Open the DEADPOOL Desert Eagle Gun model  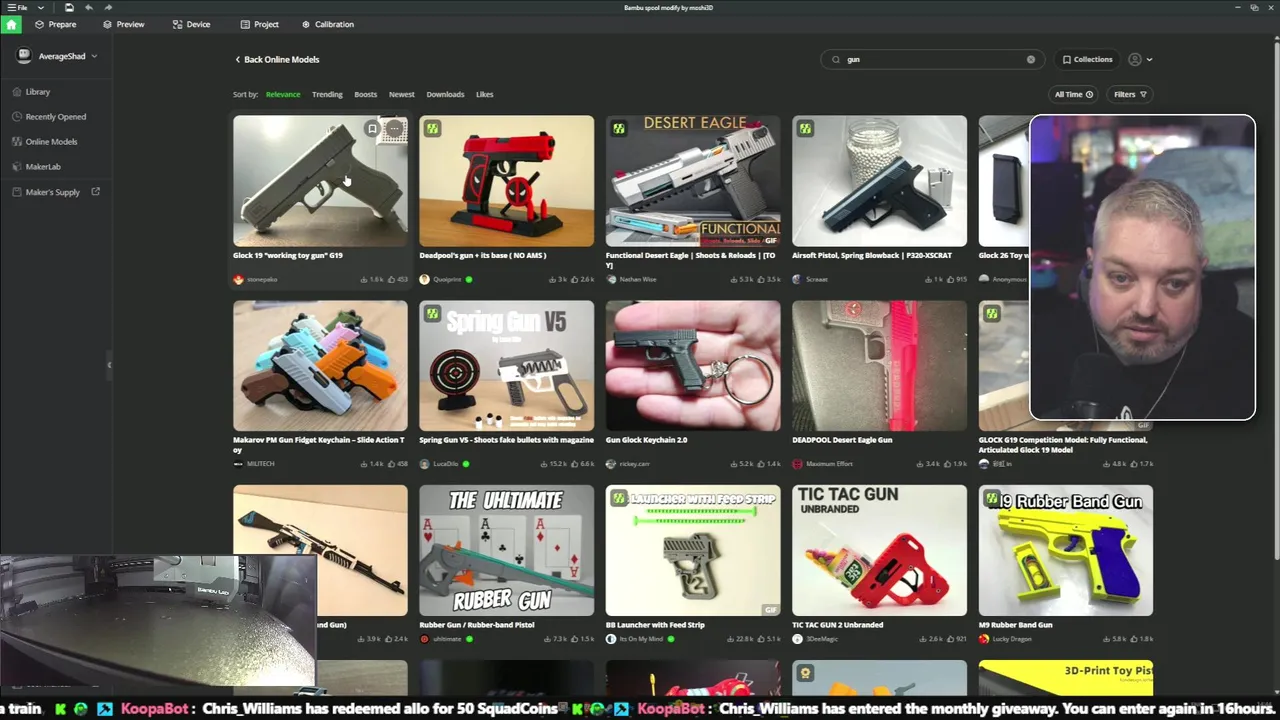pos(879,366)
